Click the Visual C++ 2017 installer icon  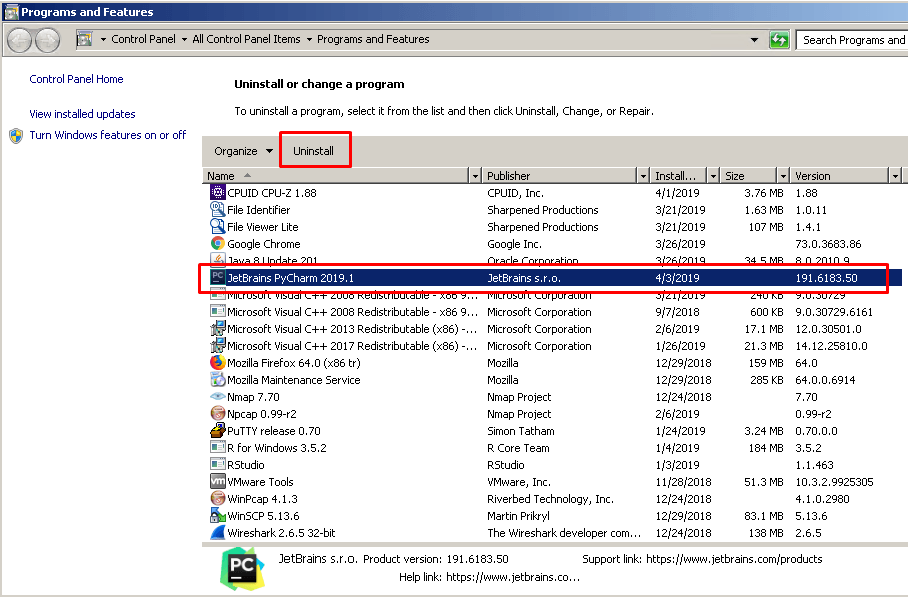[217, 346]
